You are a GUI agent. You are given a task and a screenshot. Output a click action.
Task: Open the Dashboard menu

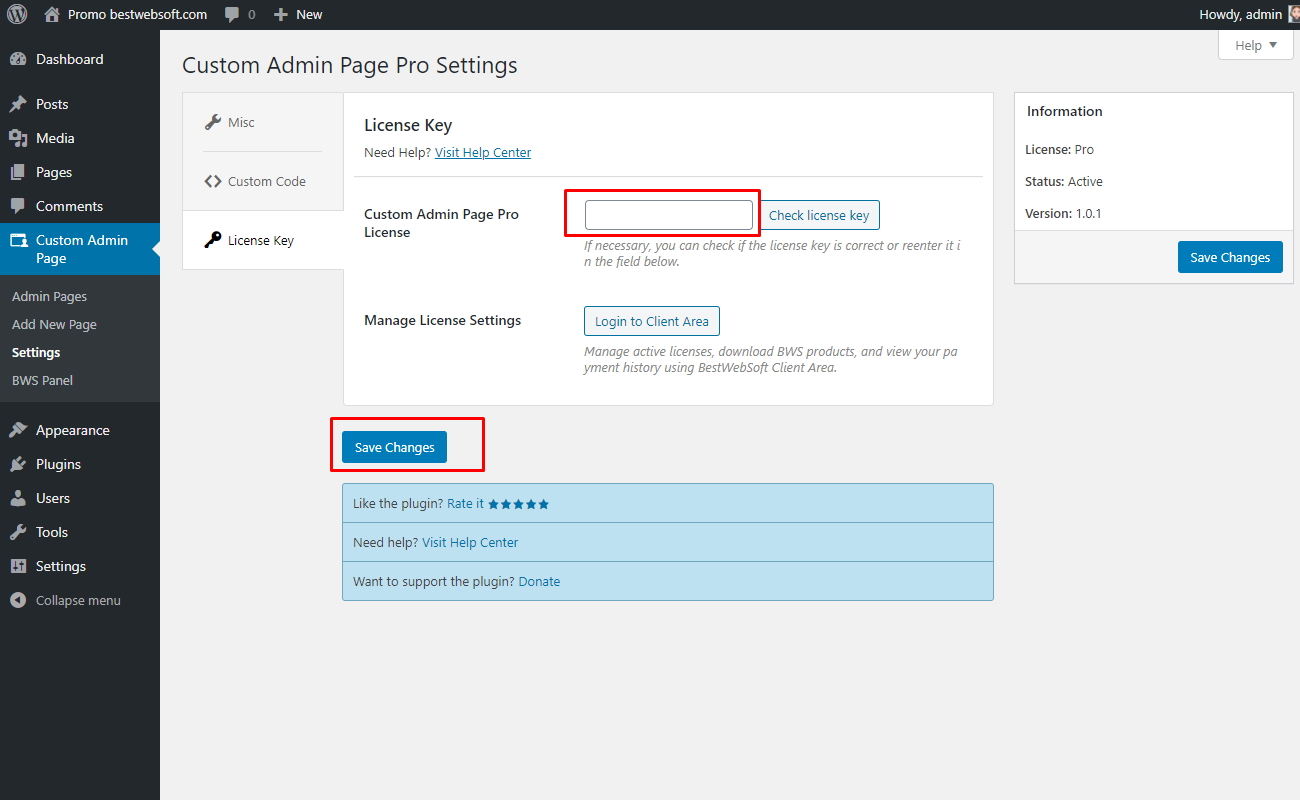pyautogui.click(x=69, y=59)
